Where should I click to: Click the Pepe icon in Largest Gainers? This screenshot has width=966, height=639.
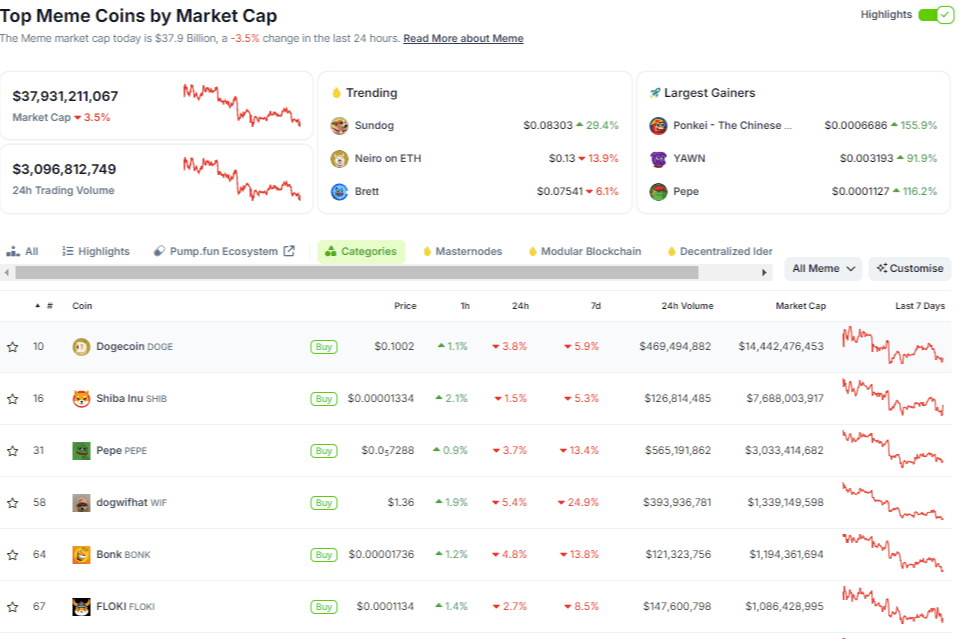point(658,192)
